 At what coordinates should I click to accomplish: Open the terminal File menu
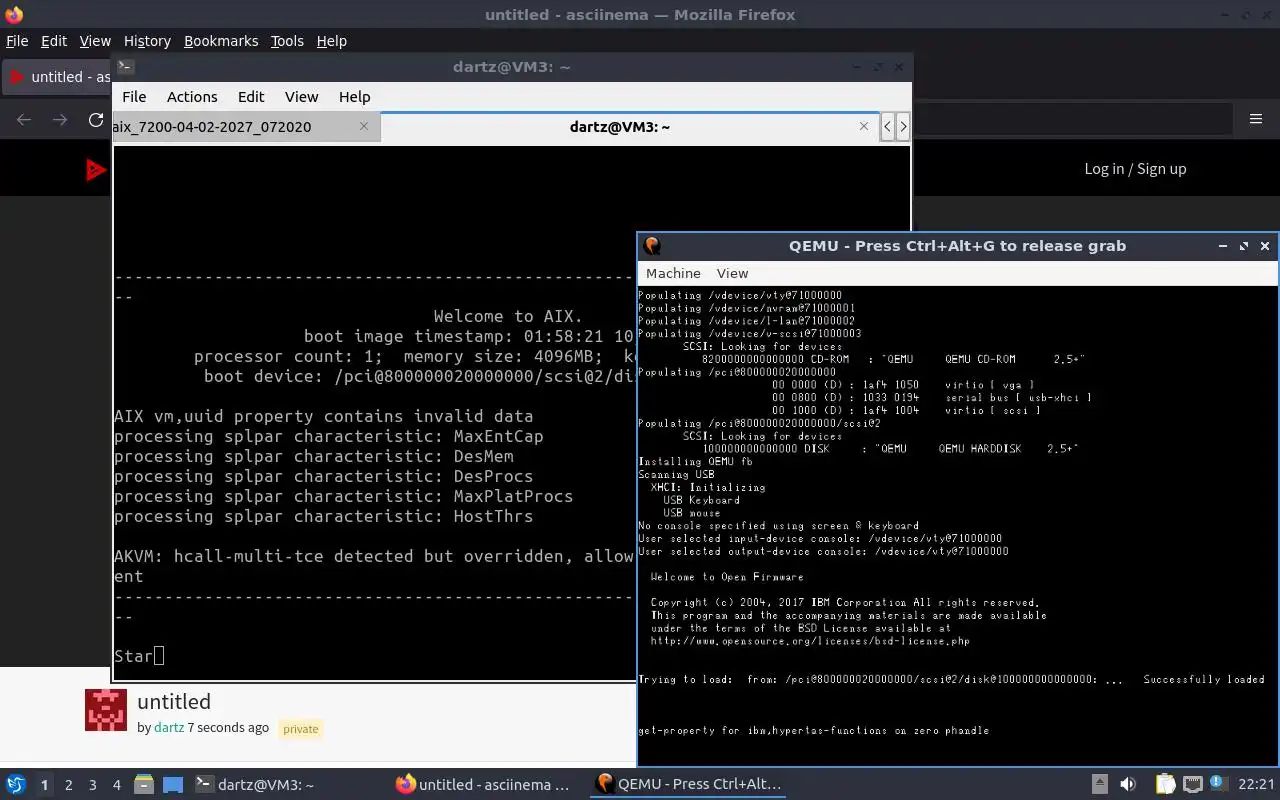pyautogui.click(x=134, y=97)
